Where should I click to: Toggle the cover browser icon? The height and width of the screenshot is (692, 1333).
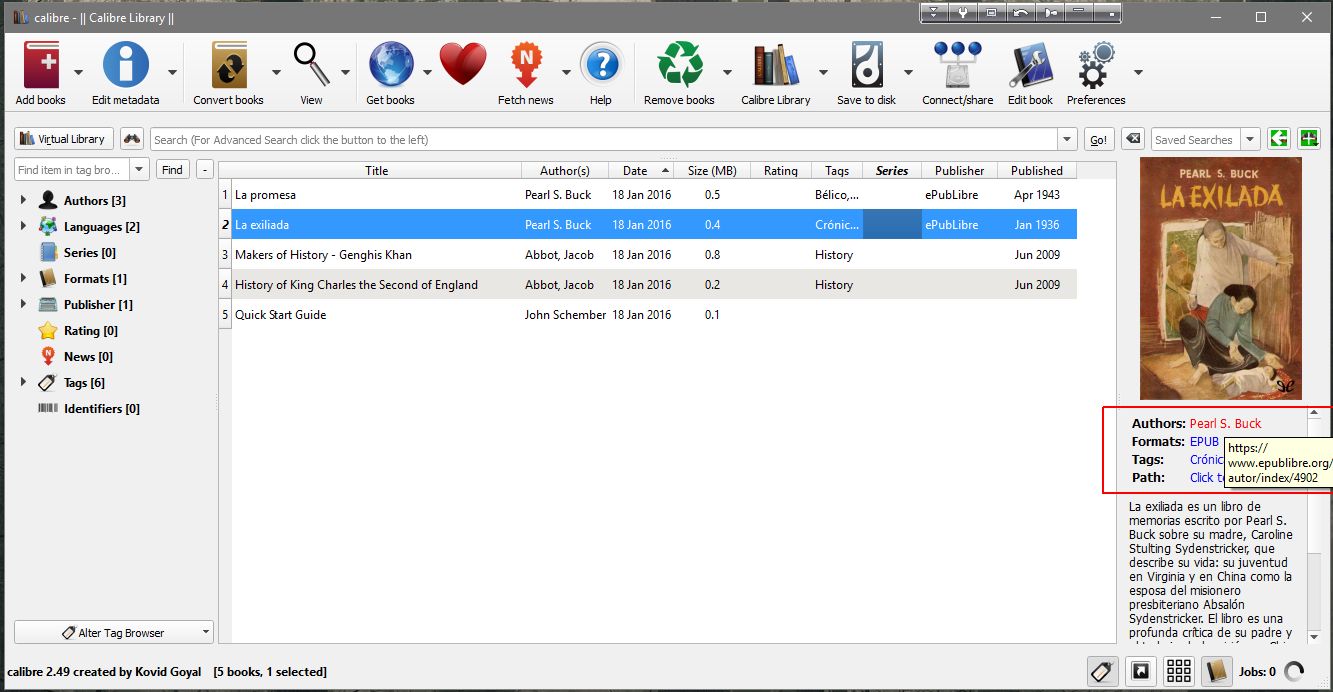point(1140,672)
